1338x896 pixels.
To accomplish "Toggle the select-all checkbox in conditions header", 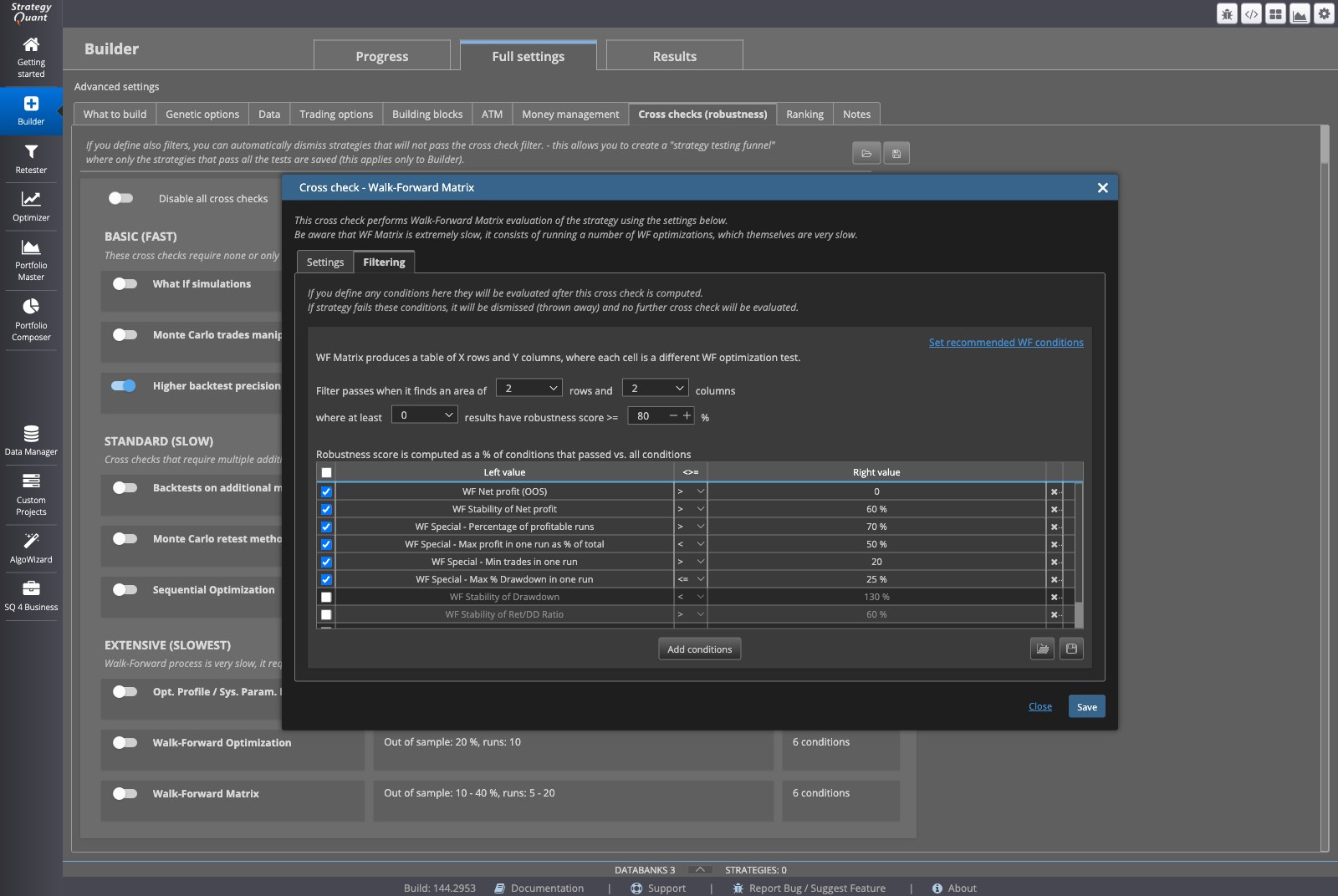I will click(326, 472).
